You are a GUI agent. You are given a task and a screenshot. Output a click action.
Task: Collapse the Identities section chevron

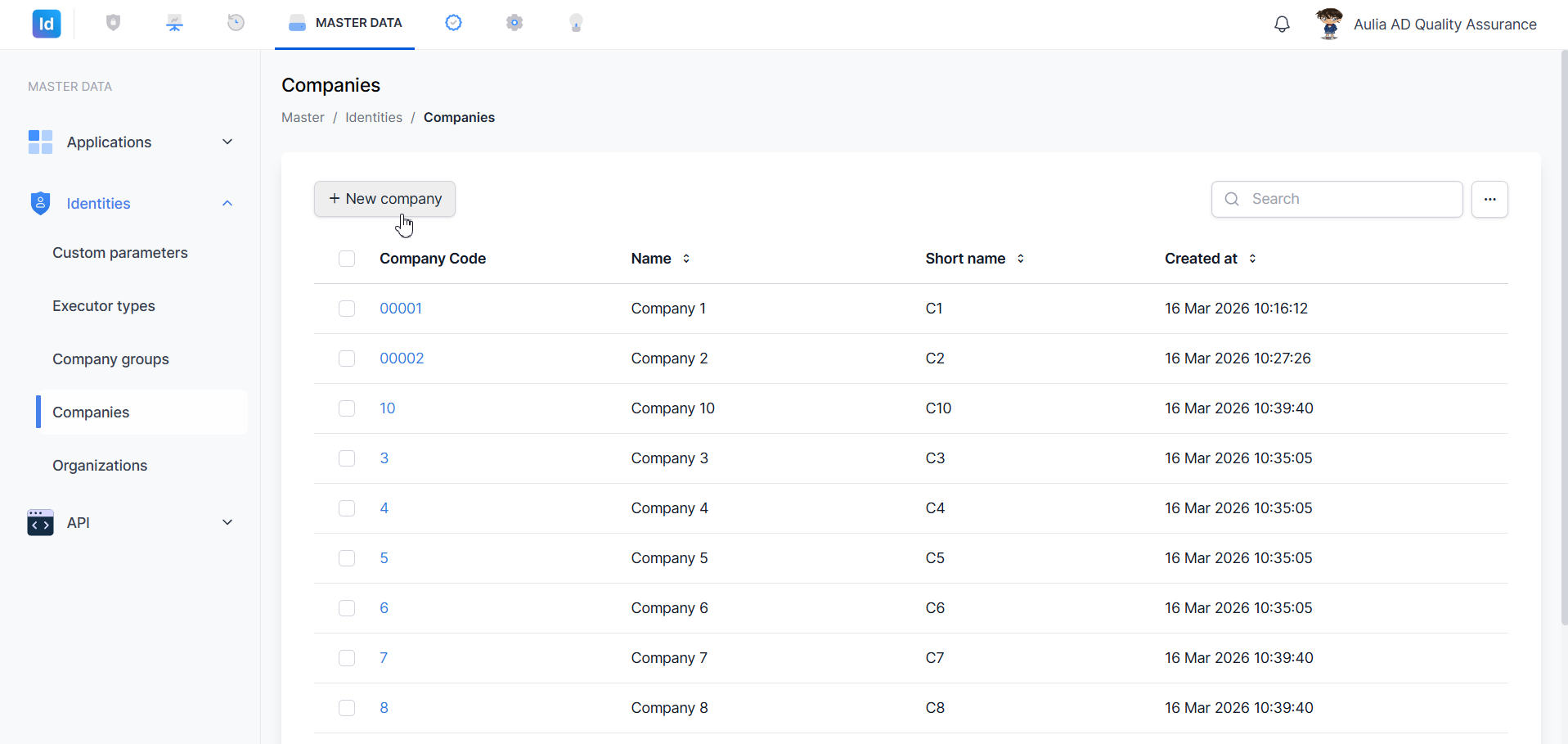227,203
